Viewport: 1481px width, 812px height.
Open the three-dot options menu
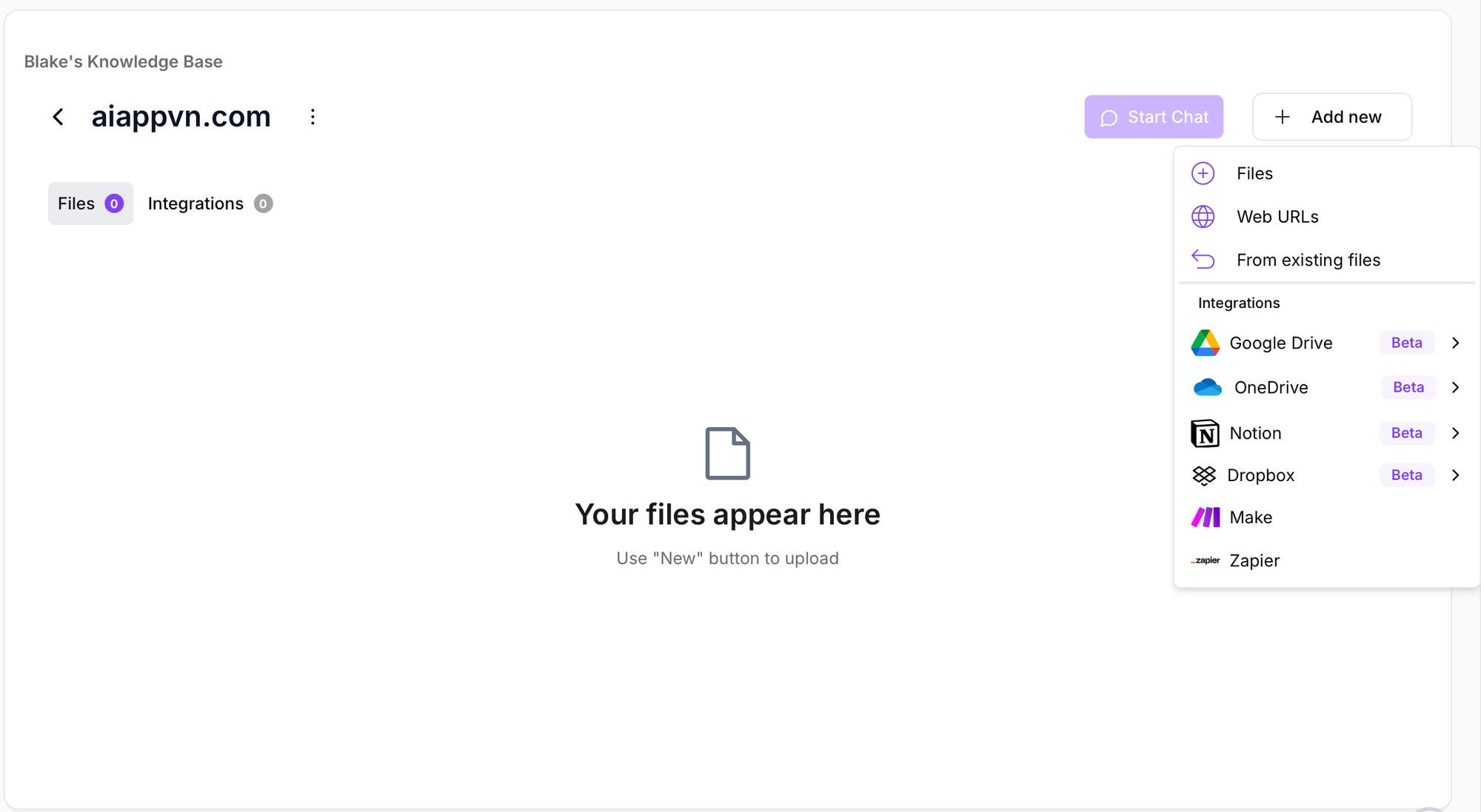(312, 117)
